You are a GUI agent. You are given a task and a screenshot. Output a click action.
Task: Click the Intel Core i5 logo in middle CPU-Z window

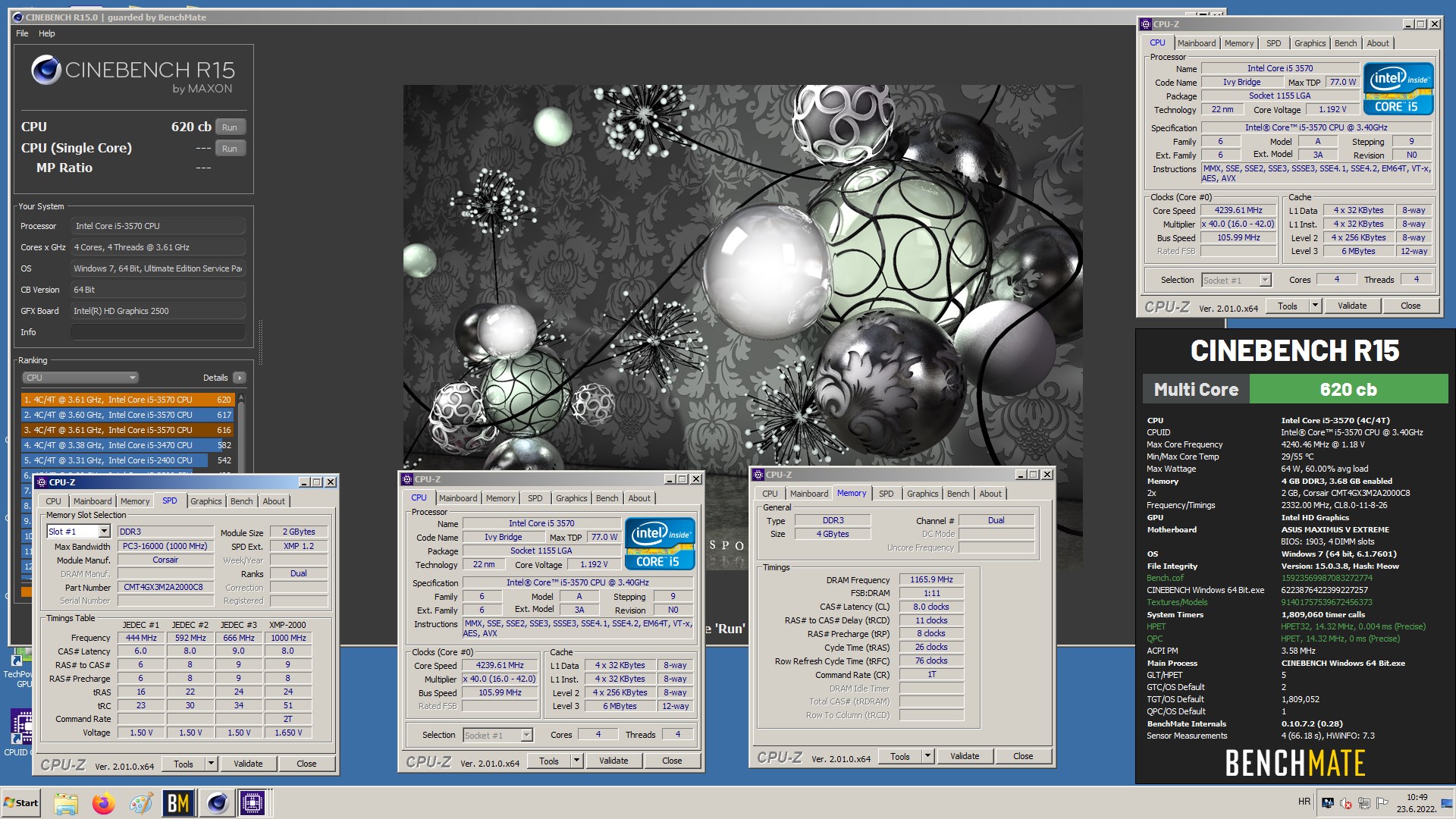tap(660, 543)
